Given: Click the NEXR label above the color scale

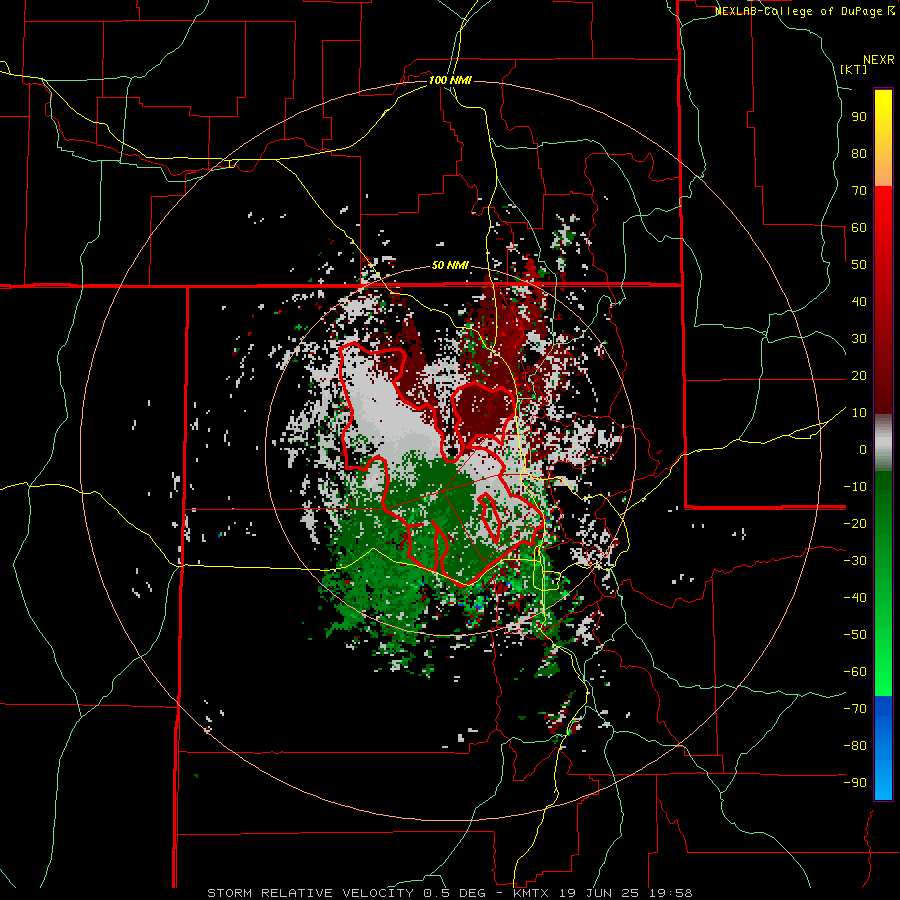Looking at the screenshot, I should click(879, 60).
